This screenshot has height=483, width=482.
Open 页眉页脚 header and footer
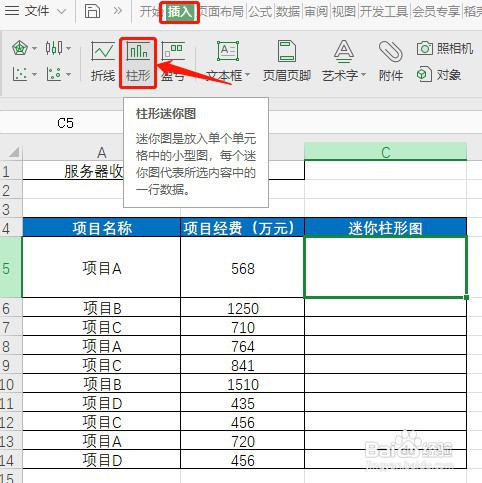pos(287,62)
